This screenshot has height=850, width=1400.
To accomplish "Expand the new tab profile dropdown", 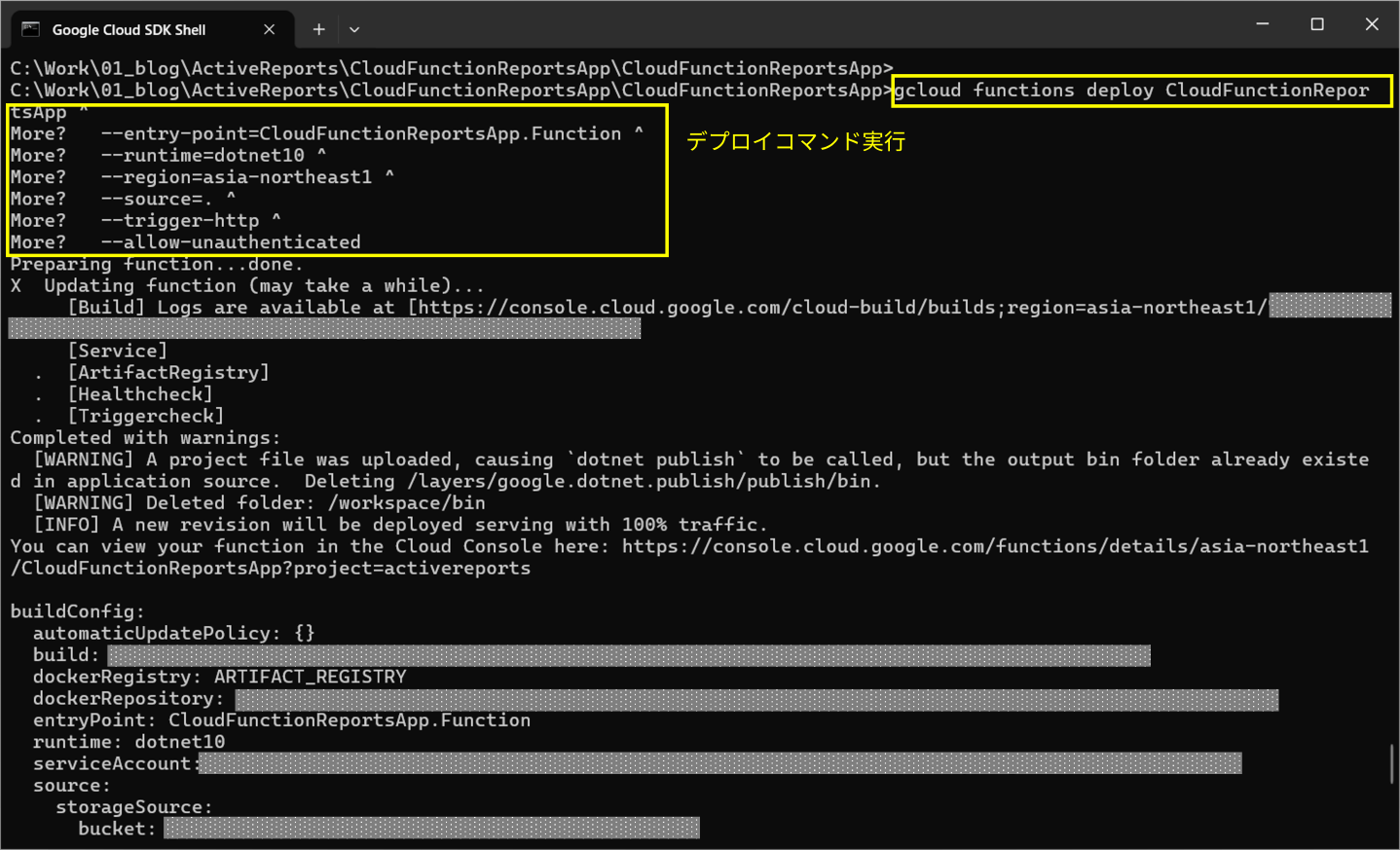I will click(x=354, y=29).
